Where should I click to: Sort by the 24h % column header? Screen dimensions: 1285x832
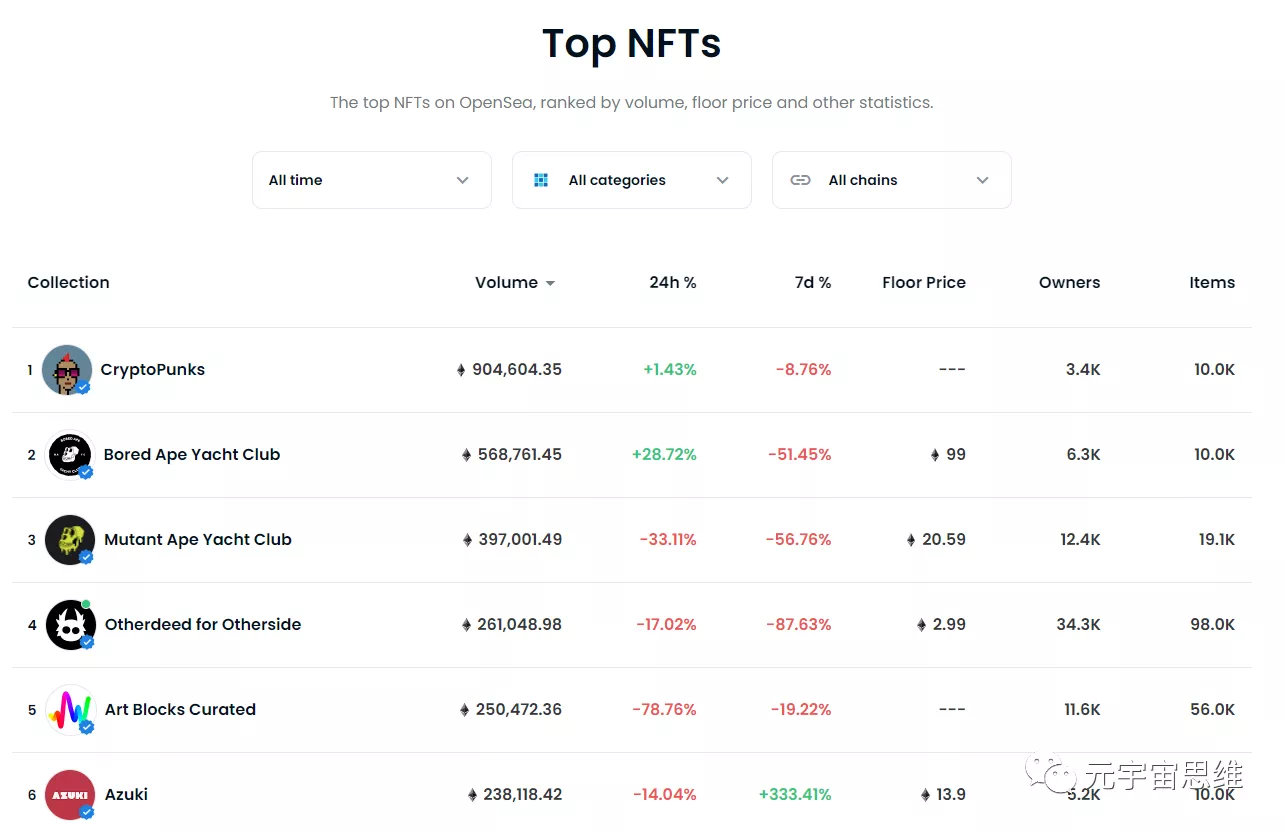(672, 283)
